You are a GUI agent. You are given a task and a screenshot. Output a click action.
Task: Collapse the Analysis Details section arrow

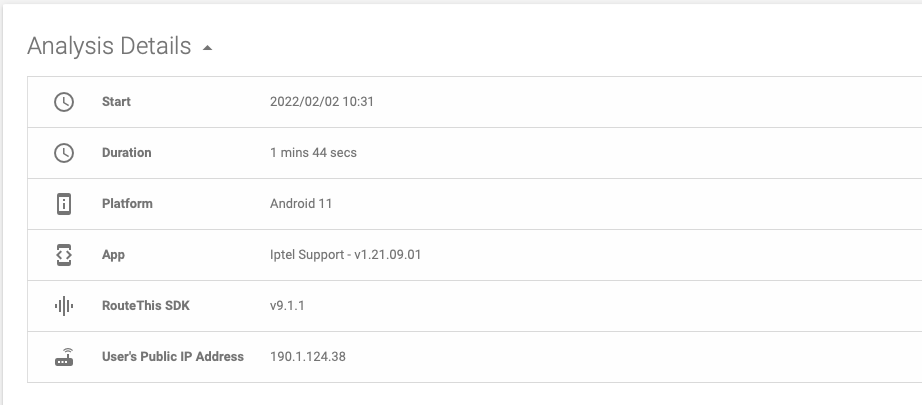pyautogui.click(x=207, y=48)
